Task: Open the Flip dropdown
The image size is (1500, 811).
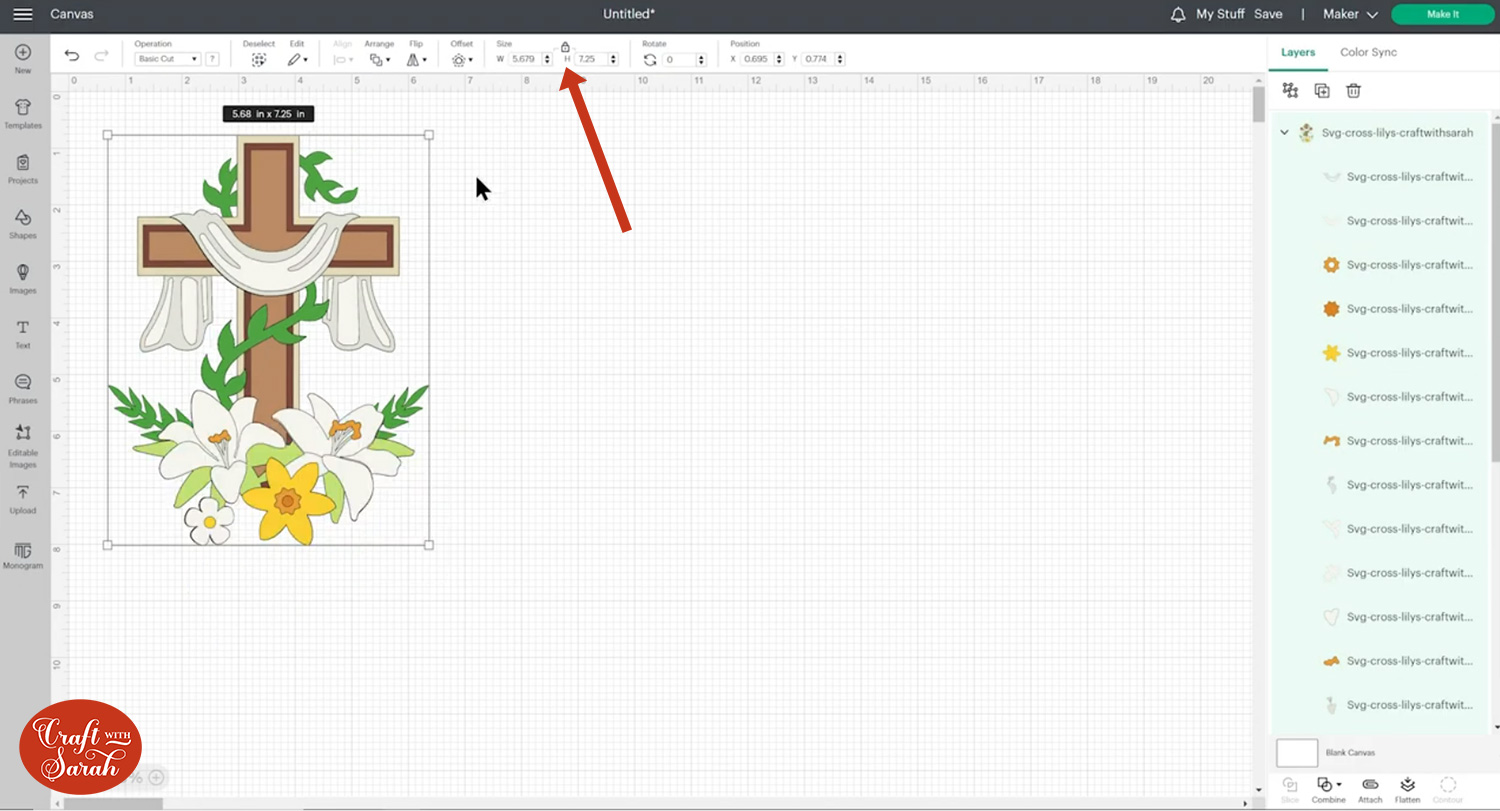Action: click(x=416, y=60)
